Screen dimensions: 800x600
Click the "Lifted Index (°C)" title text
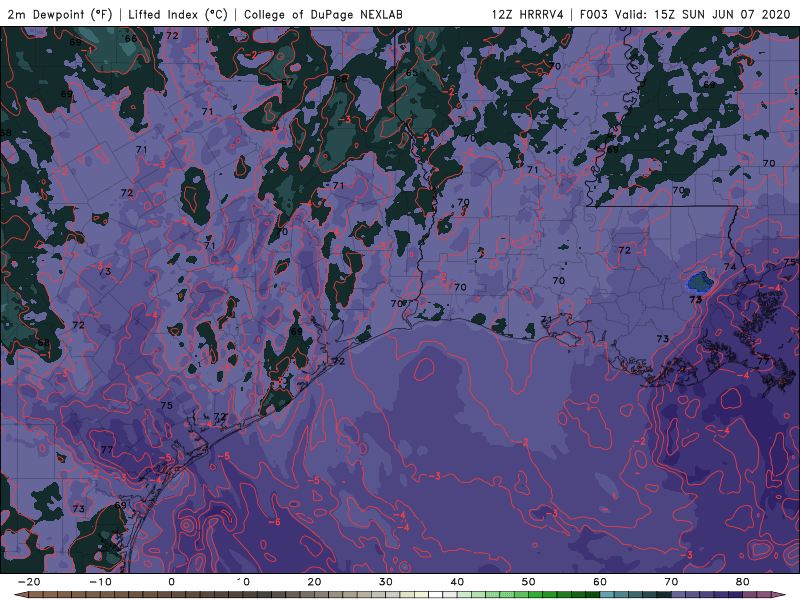point(178,14)
